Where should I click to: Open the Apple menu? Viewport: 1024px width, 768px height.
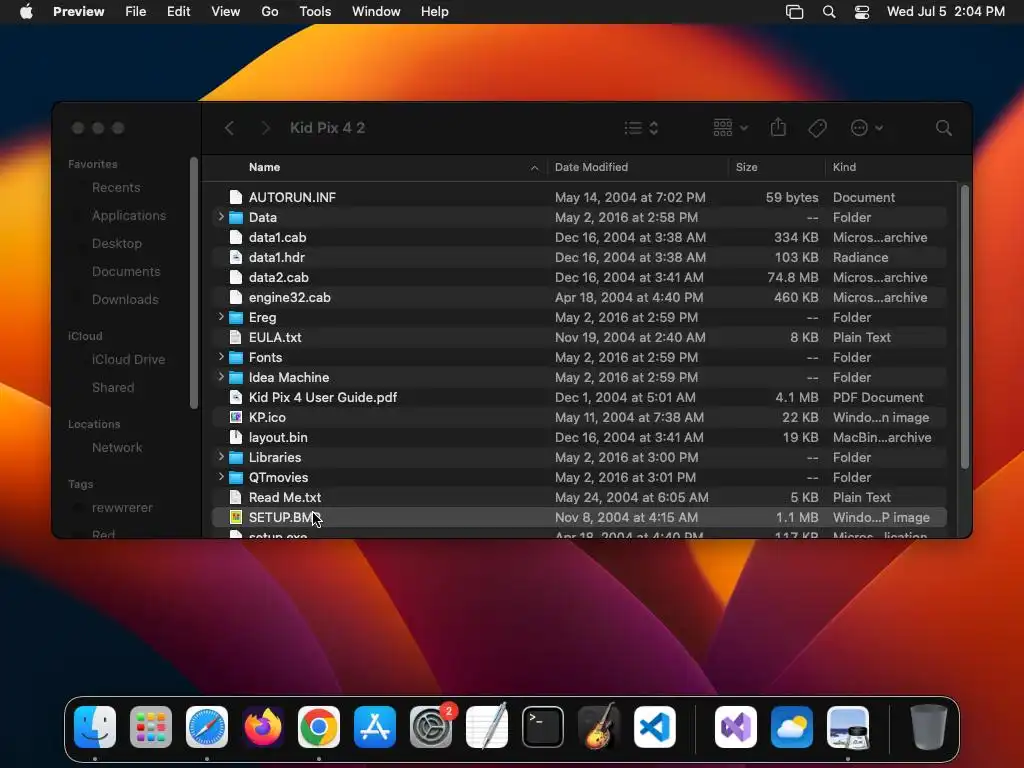pyautogui.click(x=26, y=12)
